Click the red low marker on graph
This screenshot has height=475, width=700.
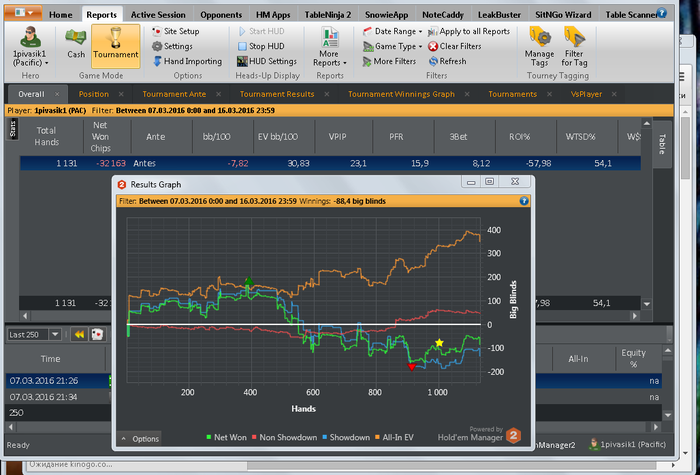coord(412,367)
